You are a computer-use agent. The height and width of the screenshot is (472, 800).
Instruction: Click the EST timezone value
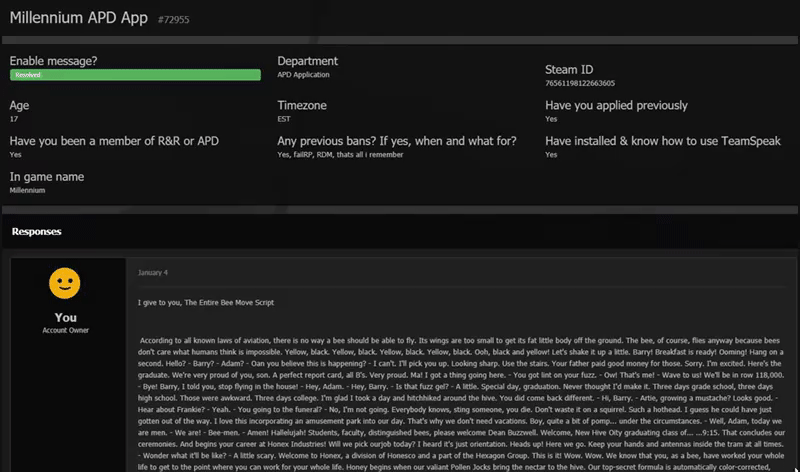click(x=284, y=119)
